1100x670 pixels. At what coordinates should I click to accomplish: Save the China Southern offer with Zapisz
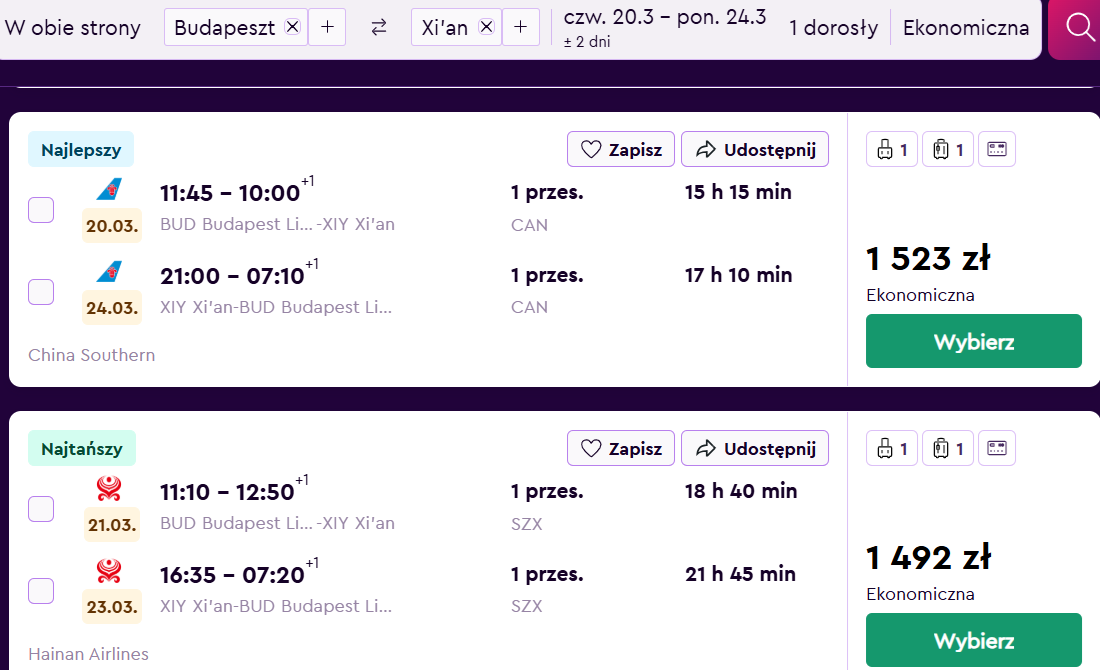coord(621,149)
